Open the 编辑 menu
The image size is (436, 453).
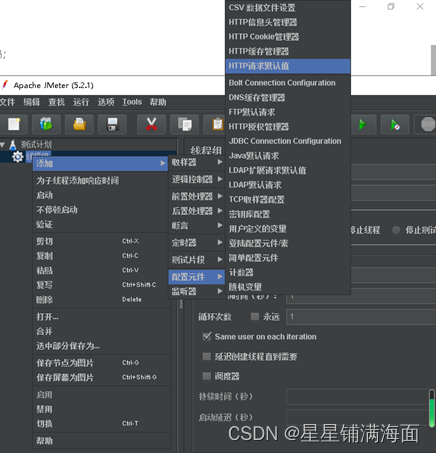[x=32, y=102]
